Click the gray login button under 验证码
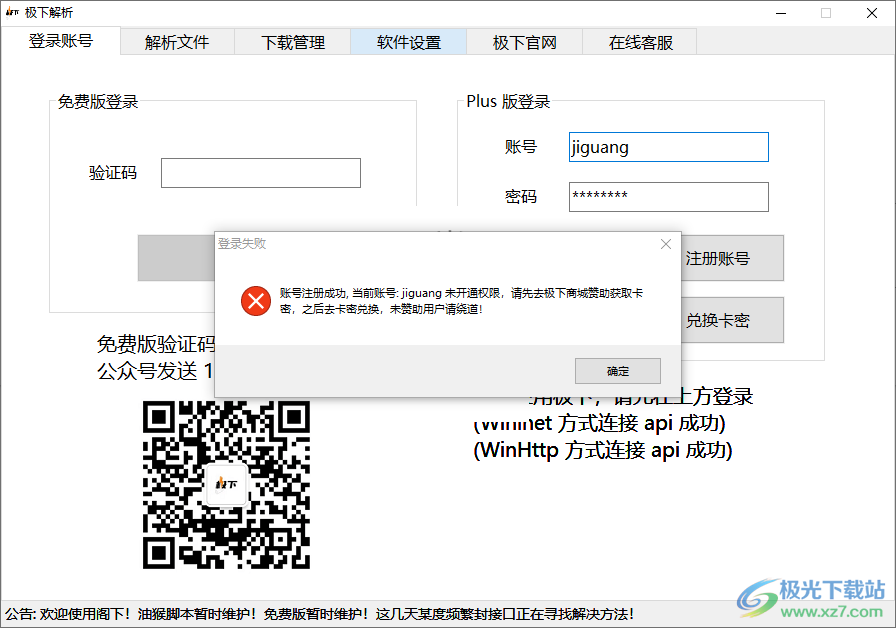Image resolution: width=896 pixels, height=628 pixels. pos(176,258)
